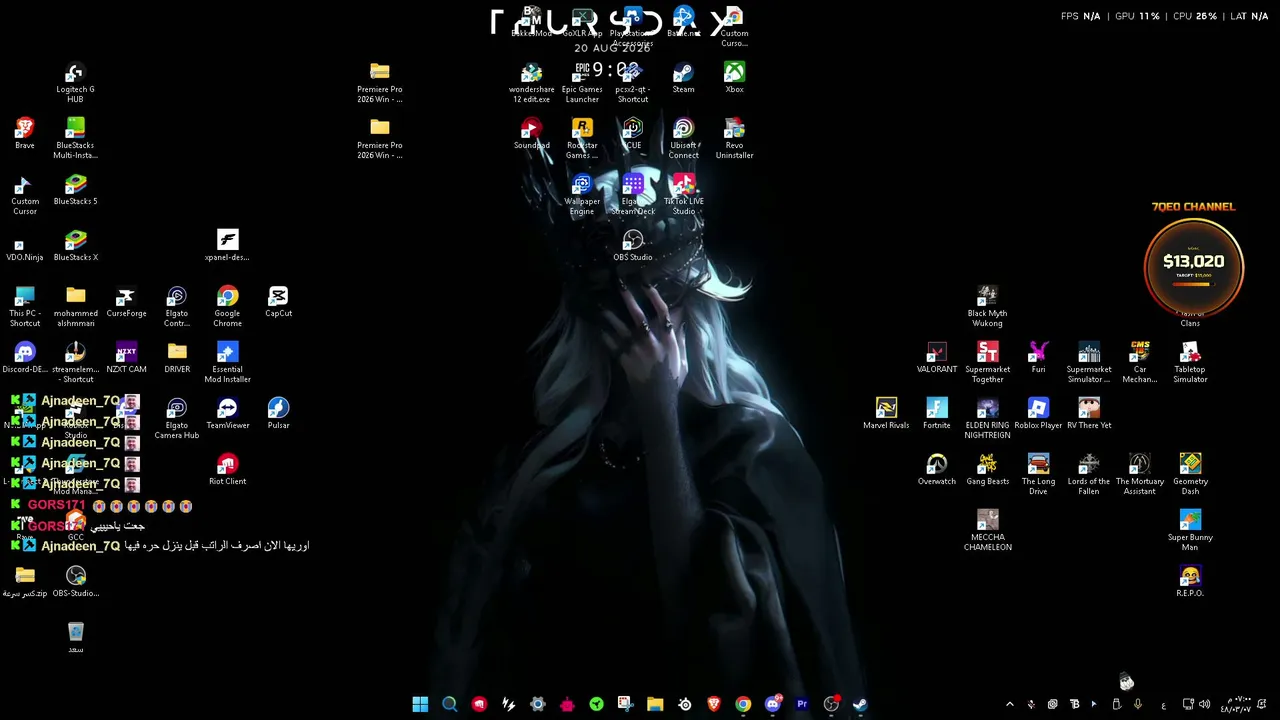
Task: Select the DRIVER folder on desktop
Action: point(177,358)
